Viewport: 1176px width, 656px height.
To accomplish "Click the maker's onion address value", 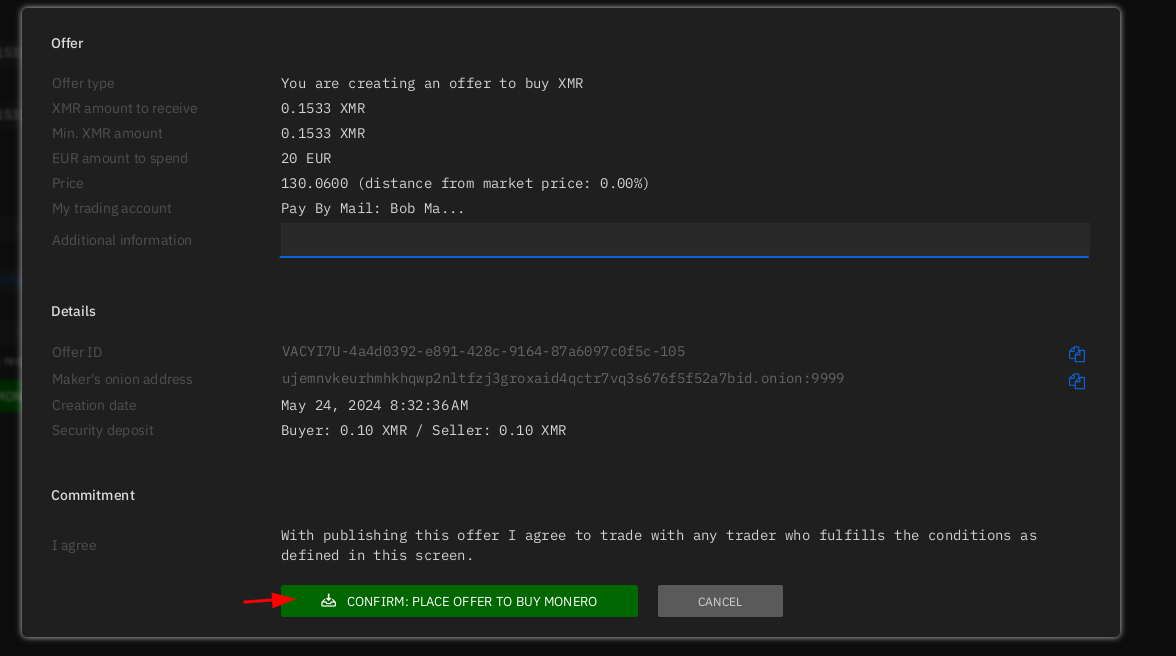I will pos(562,379).
